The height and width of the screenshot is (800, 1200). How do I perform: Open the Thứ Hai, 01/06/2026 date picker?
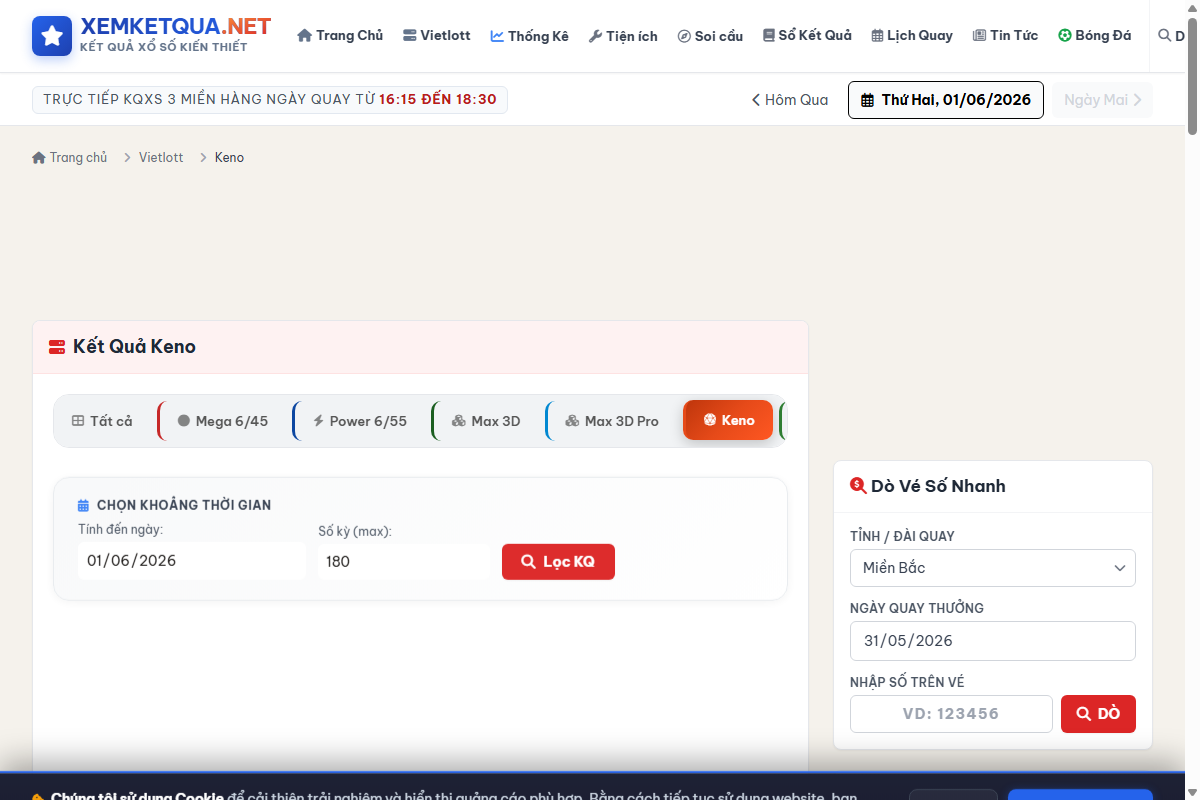coord(946,100)
